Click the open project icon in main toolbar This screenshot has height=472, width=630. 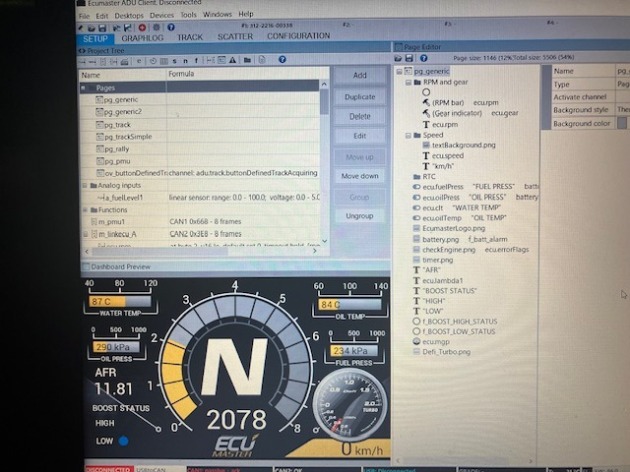point(92,28)
